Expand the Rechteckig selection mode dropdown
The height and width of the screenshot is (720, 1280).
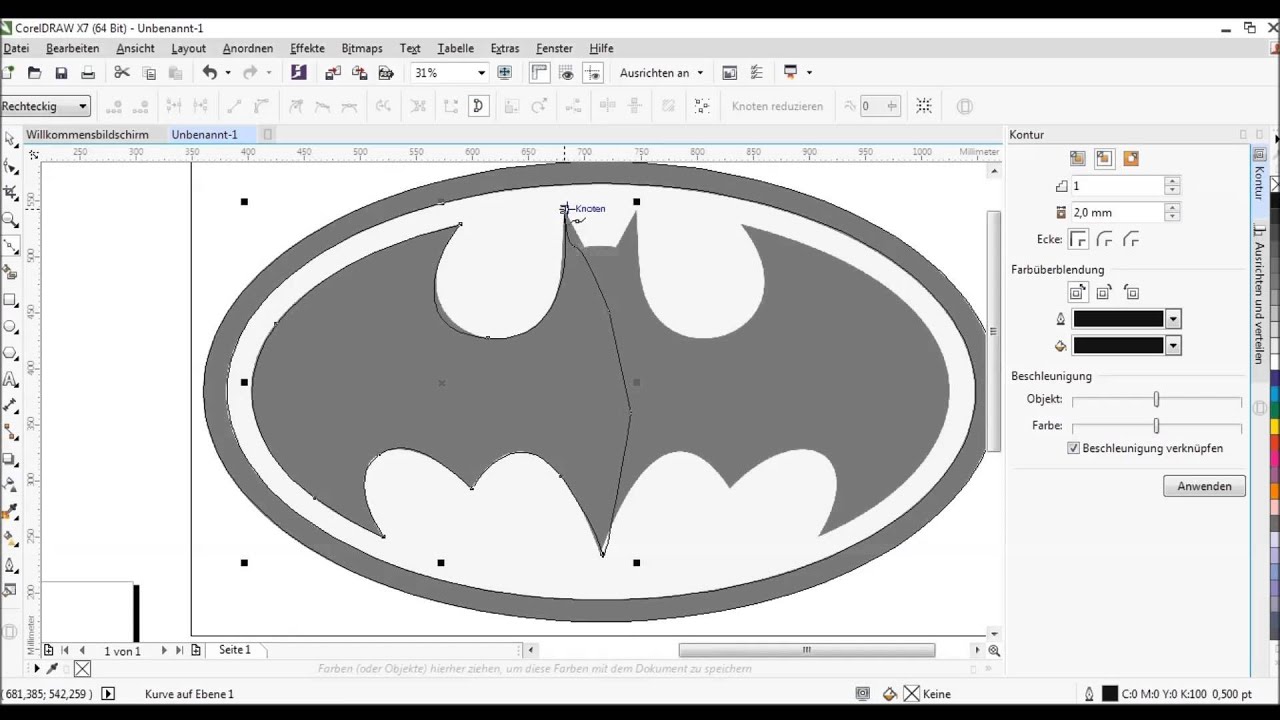(x=83, y=106)
